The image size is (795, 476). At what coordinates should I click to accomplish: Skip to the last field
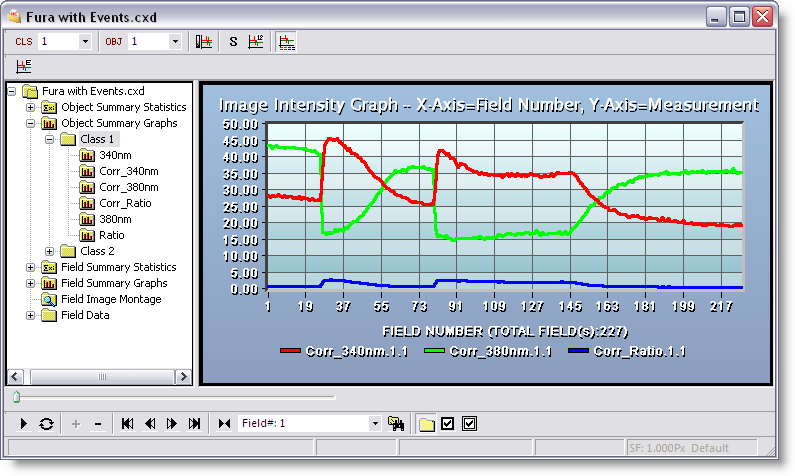click(x=195, y=424)
